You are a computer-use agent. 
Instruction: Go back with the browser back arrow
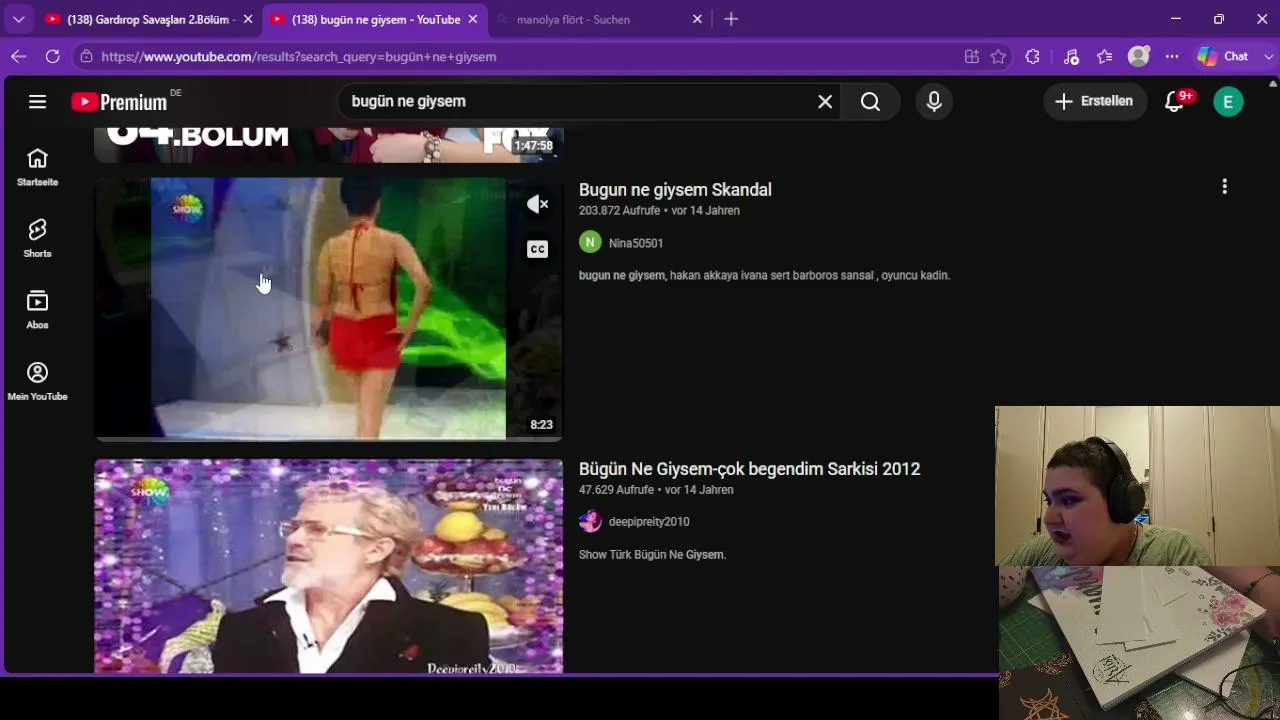click(x=18, y=57)
